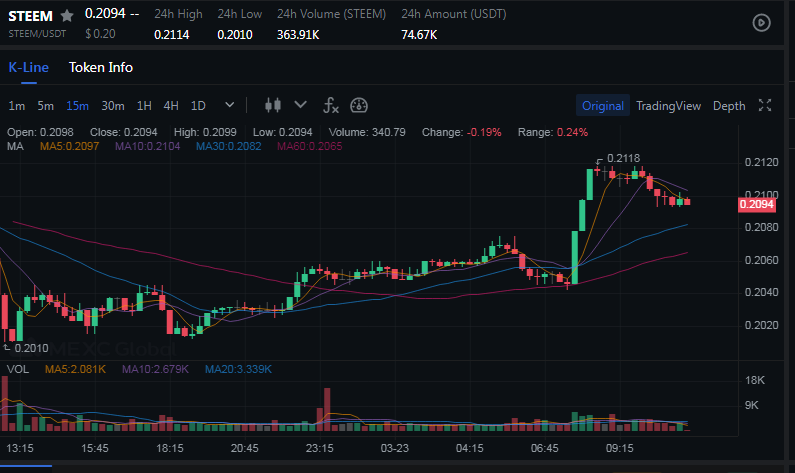
Task: Click the VOL indicator label
Action: pos(18,369)
